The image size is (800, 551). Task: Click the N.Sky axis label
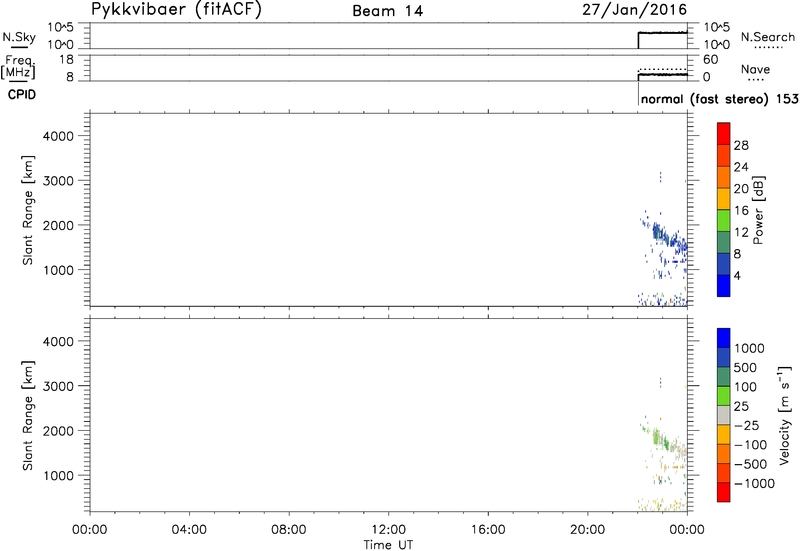19,37
